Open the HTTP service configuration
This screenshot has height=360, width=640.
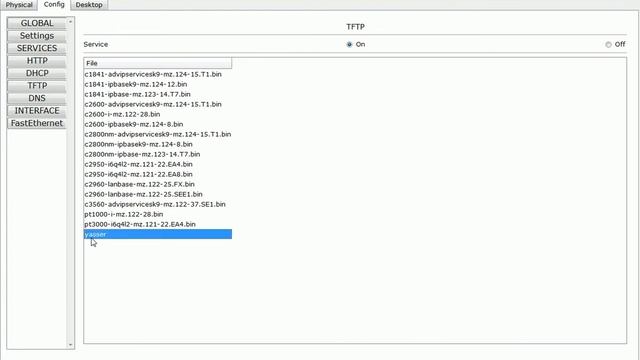pos(37,61)
